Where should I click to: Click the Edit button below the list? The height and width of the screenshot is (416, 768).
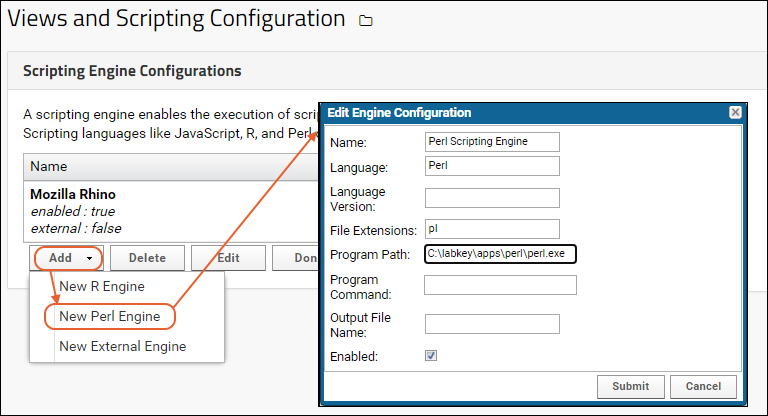pos(228,258)
